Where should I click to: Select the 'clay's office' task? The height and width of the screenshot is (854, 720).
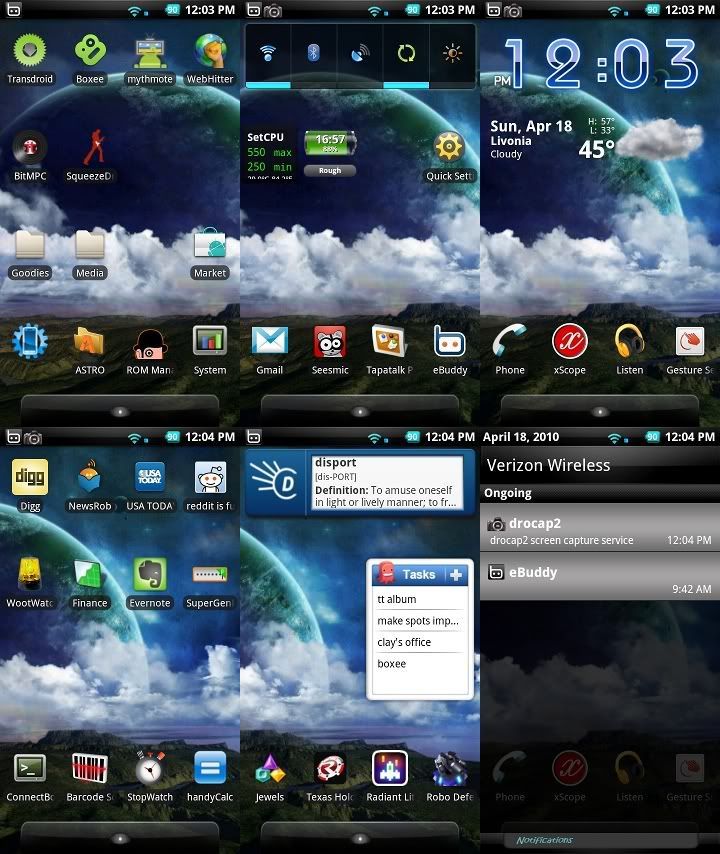point(419,642)
